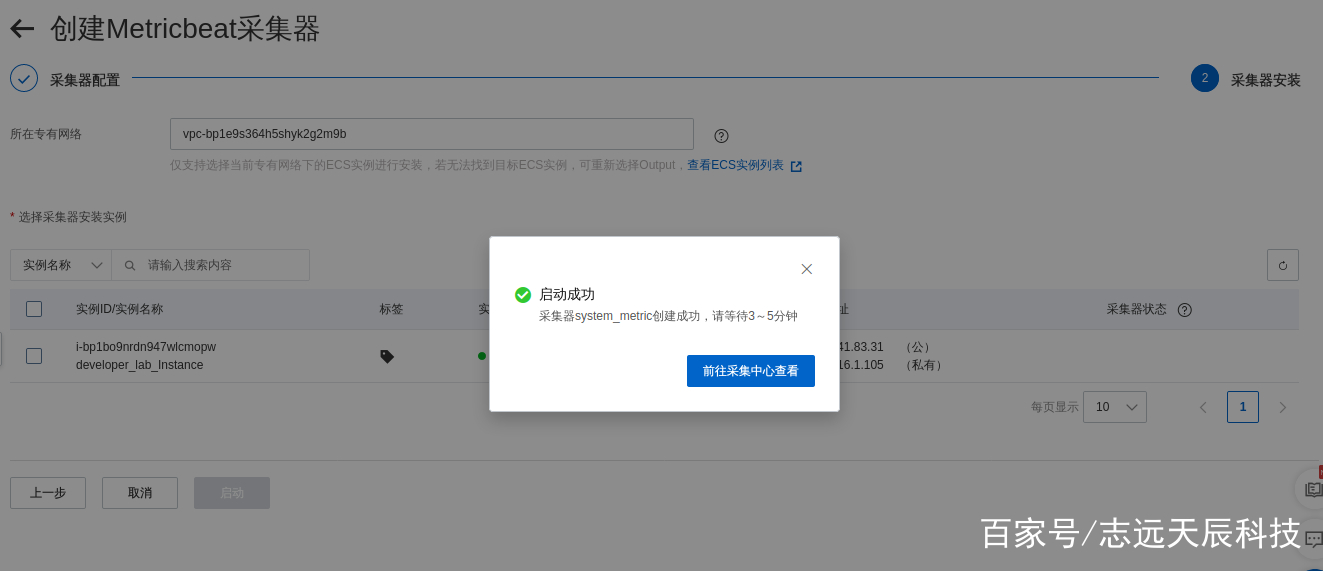Go to previous page arrow

click(x=1203, y=407)
